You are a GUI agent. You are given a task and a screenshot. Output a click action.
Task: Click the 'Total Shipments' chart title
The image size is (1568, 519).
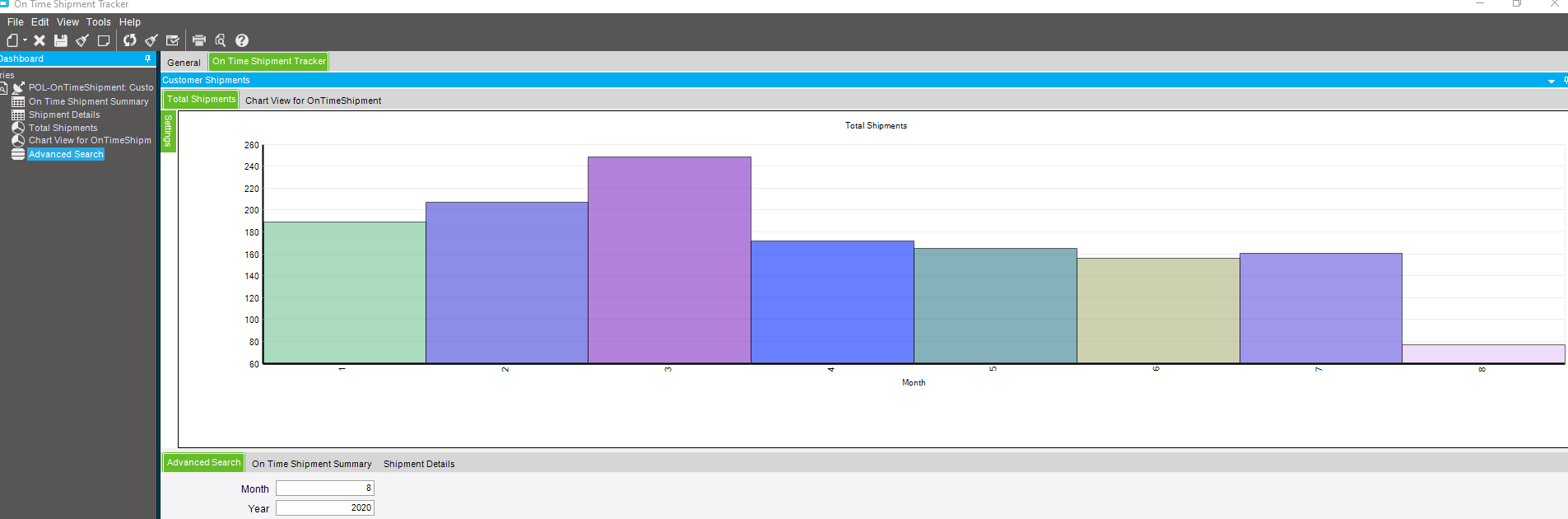pyautogui.click(x=876, y=126)
